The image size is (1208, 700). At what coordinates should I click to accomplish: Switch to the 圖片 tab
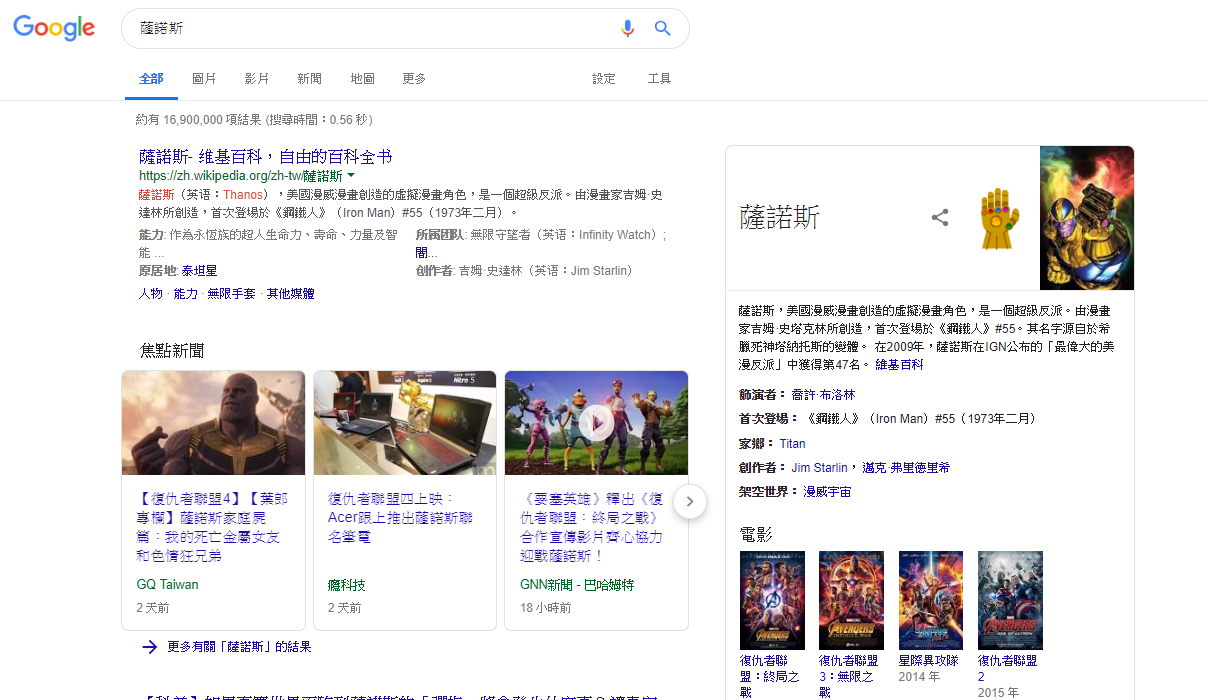point(204,79)
